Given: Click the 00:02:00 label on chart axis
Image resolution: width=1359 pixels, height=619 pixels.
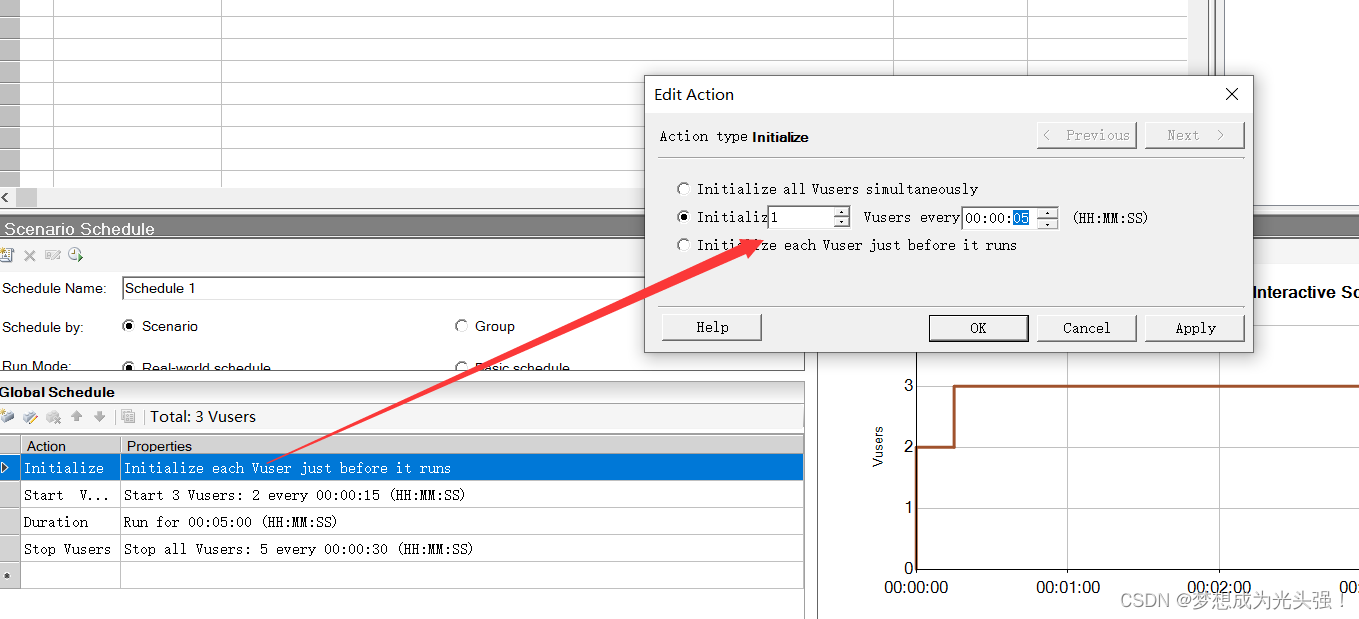Looking at the screenshot, I should click(1219, 587).
